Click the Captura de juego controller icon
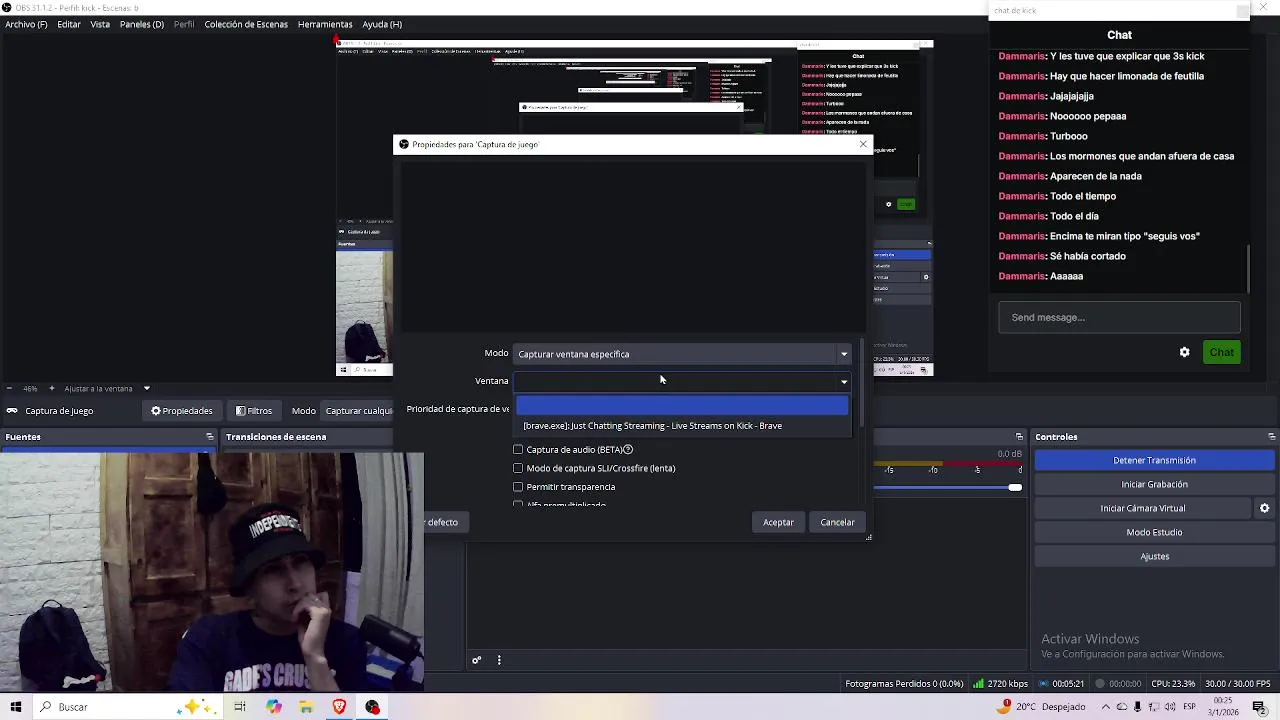 tap(12, 410)
